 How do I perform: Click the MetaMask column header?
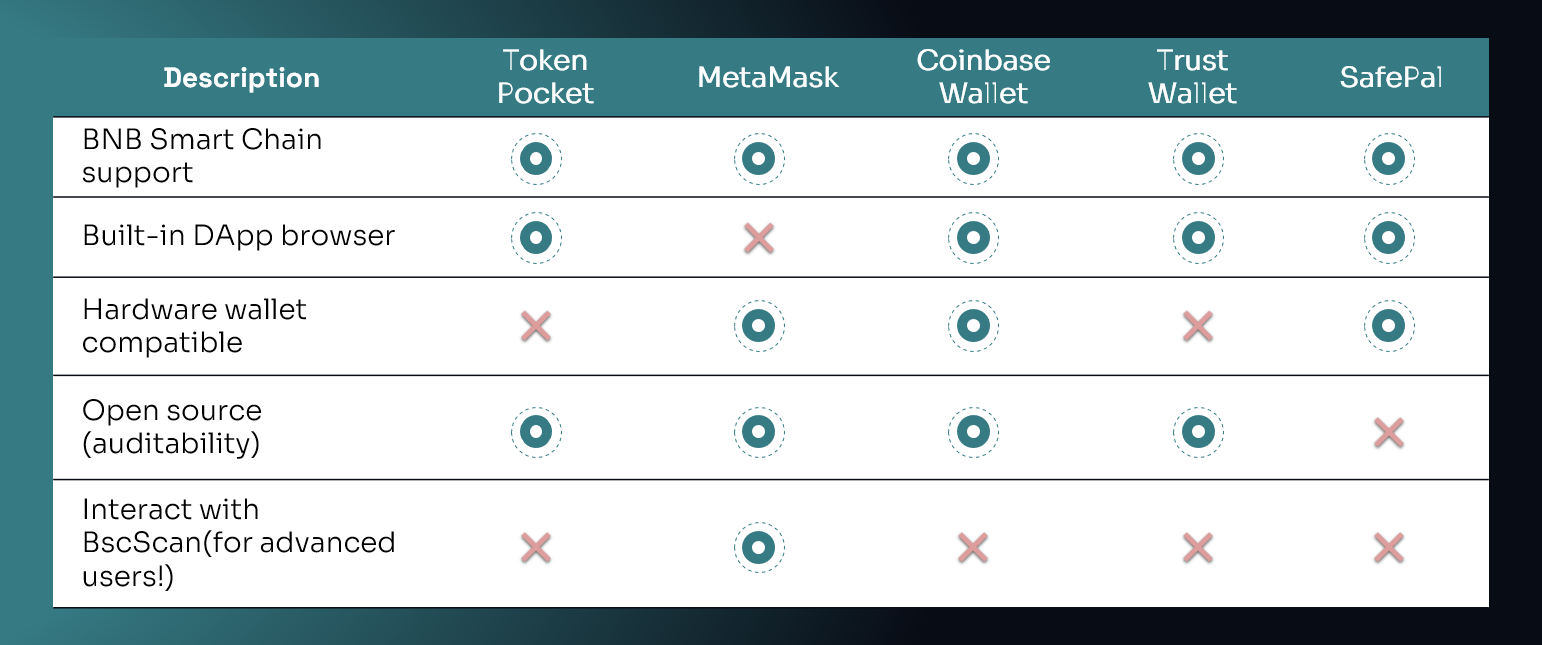pyautogui.click(x=768, y=78)
